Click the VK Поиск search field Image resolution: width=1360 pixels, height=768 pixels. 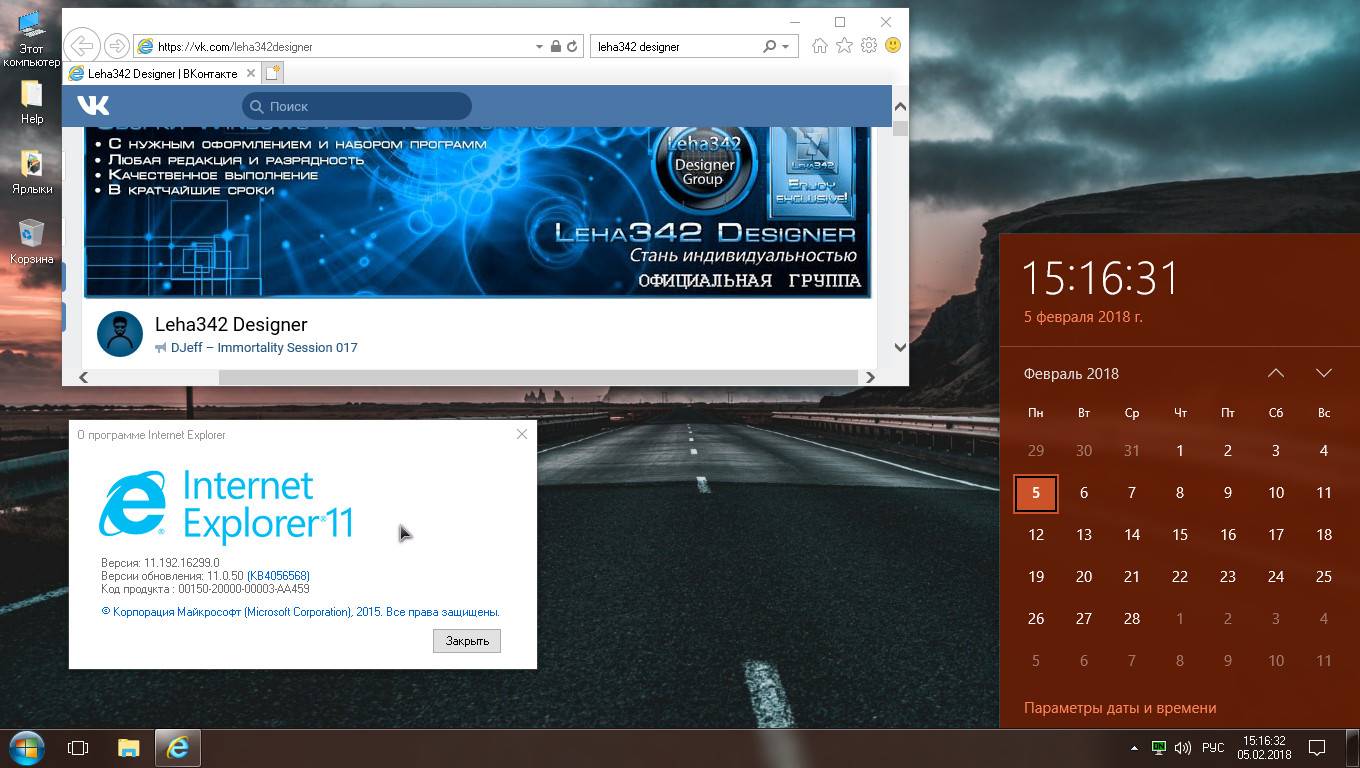pyautogui.click(x=357, y=106)
